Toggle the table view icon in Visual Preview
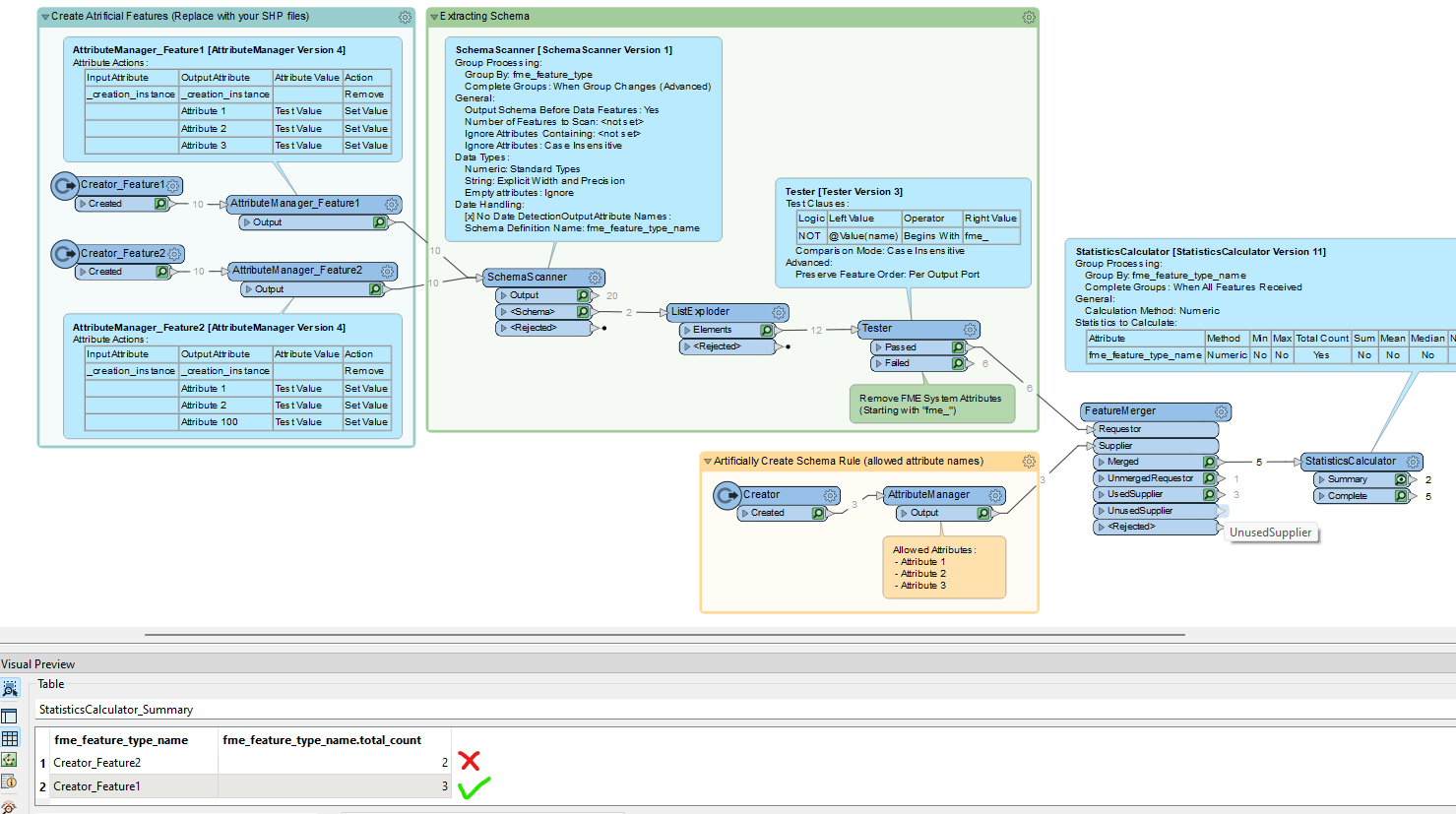1456x814 pixels. pyautogui.click(x=10, y=738)
